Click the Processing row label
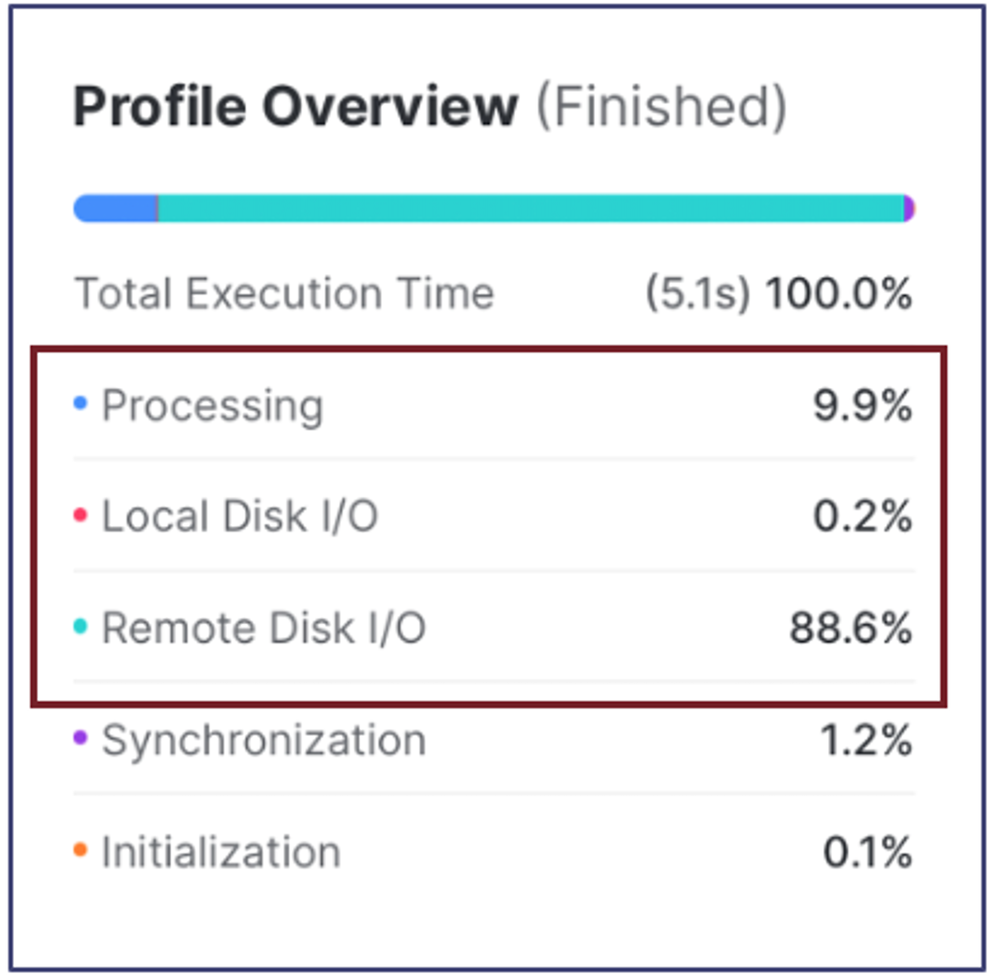This screenshot has width=1000, height=979. [213, 408]
